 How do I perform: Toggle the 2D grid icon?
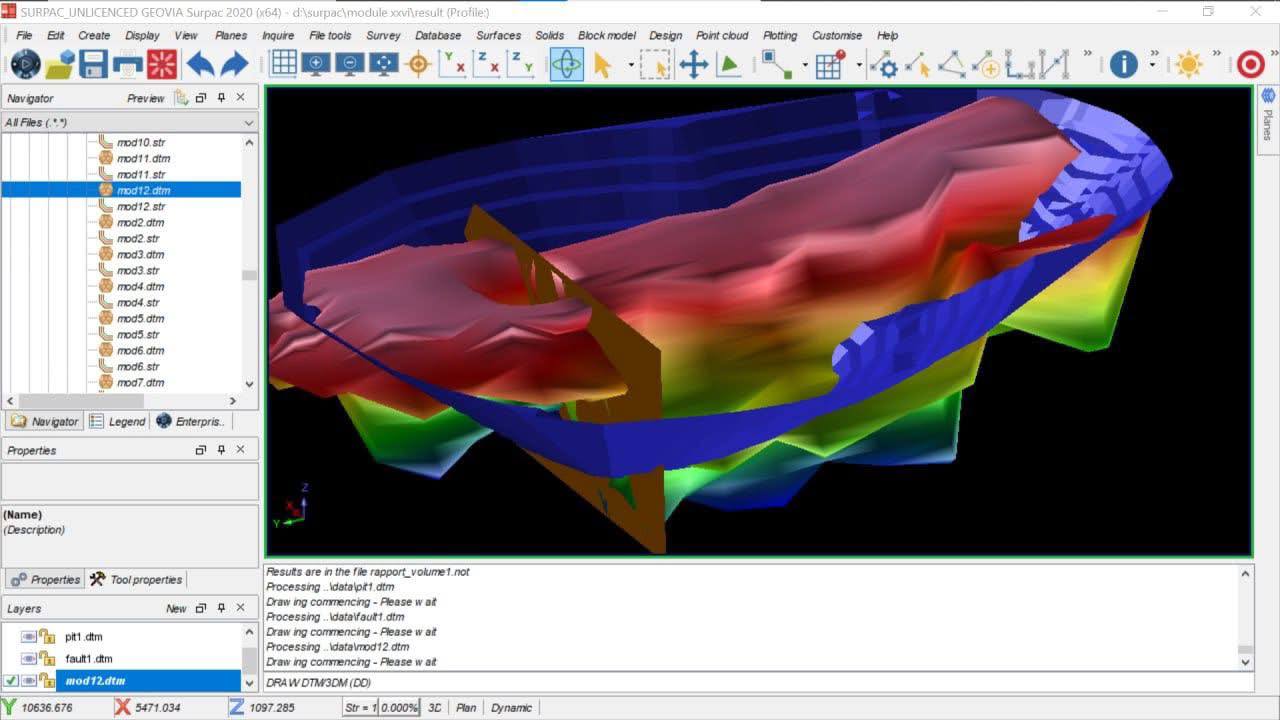coord(284,64)
